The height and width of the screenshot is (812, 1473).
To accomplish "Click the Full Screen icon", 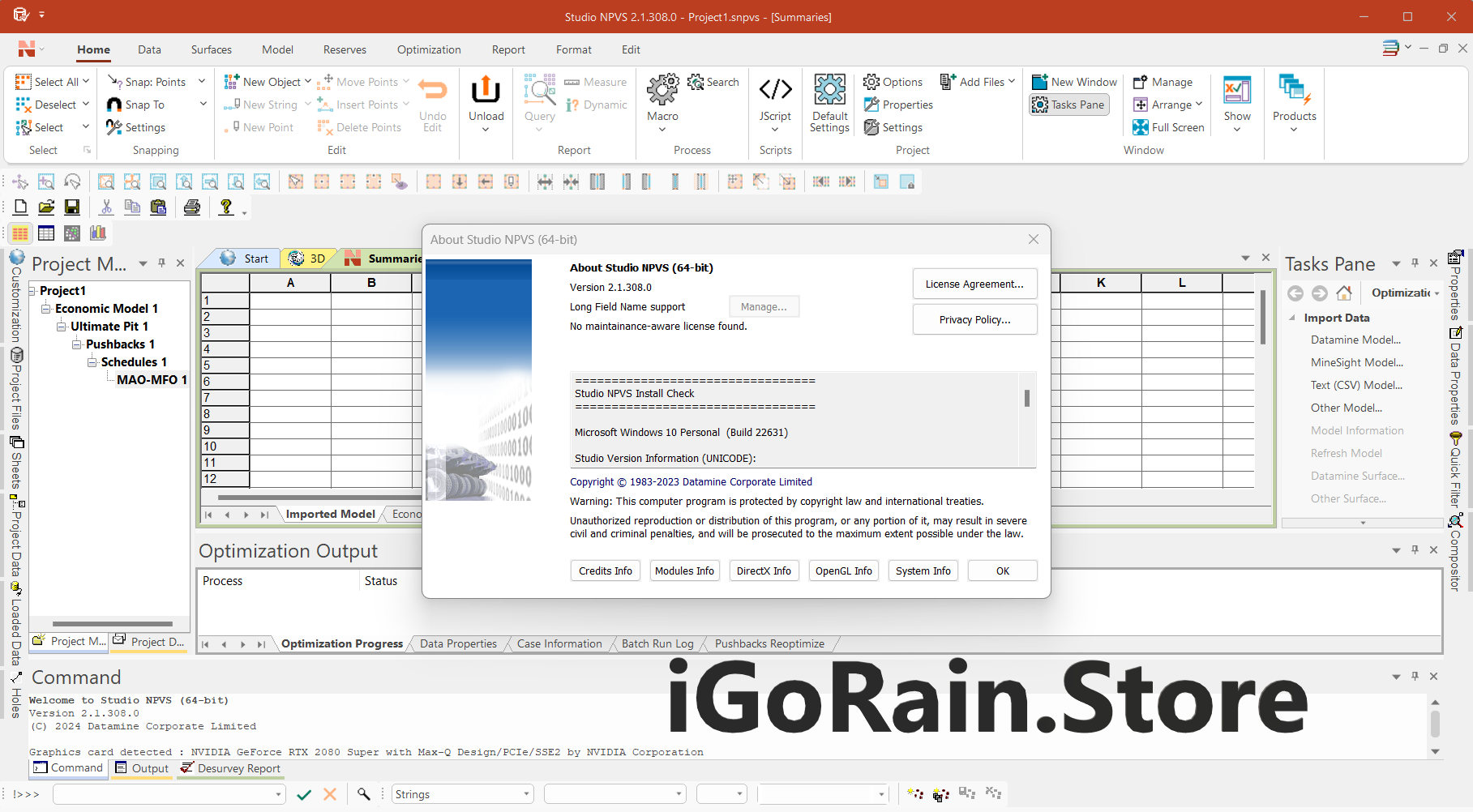I will 1141,127.
